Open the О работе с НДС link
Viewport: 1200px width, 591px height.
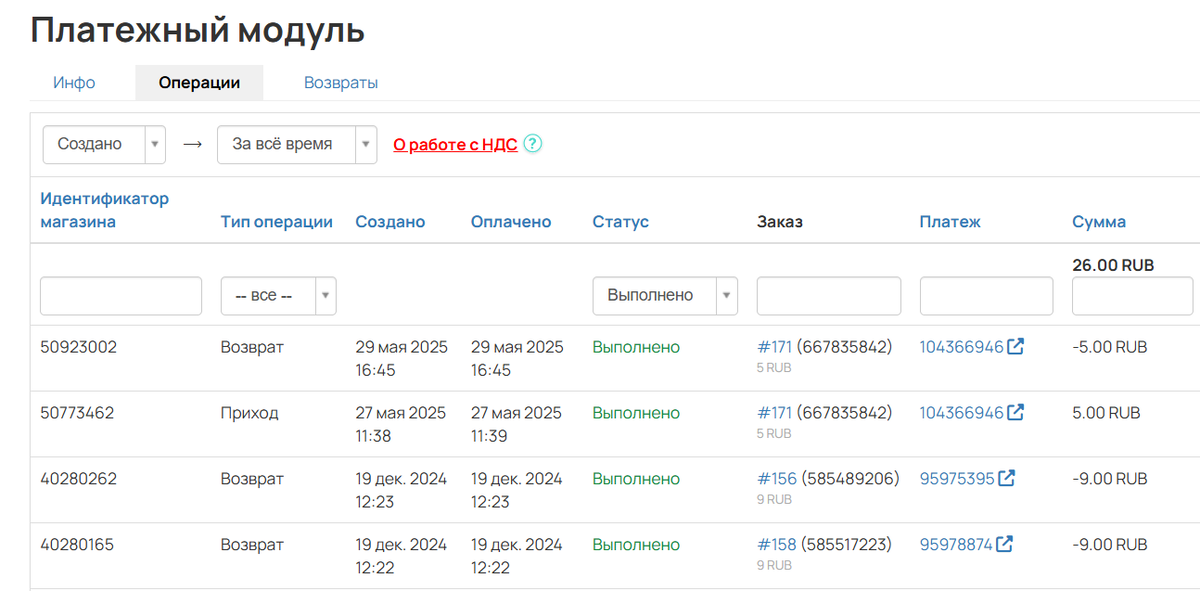[x=455, y=144]
